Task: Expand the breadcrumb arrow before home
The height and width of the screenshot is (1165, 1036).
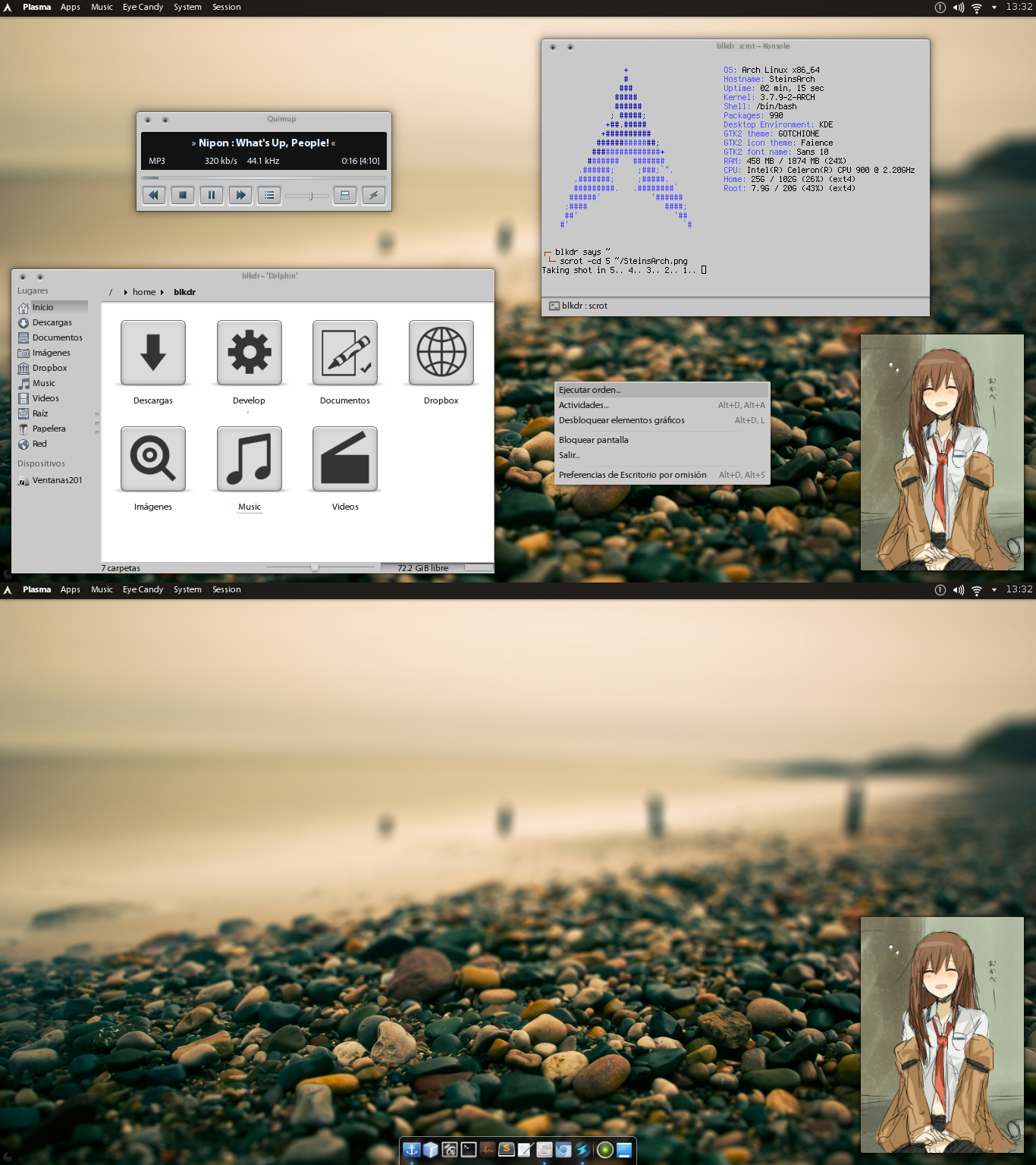Action: coord(125,292)
